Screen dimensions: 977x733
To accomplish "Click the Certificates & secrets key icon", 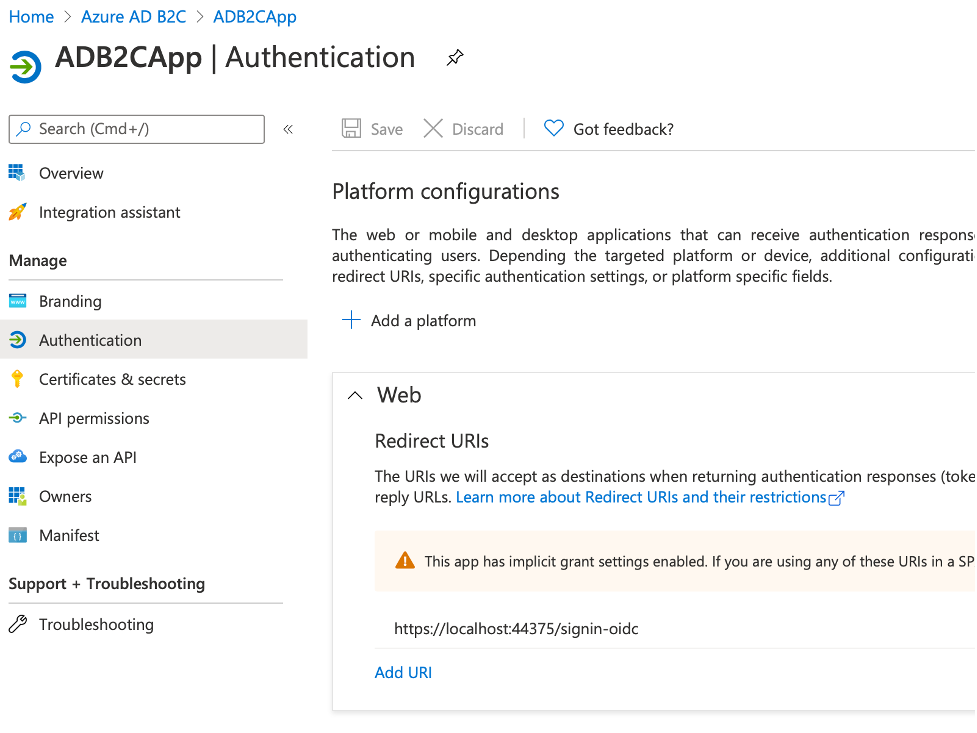I will [17, 379].
